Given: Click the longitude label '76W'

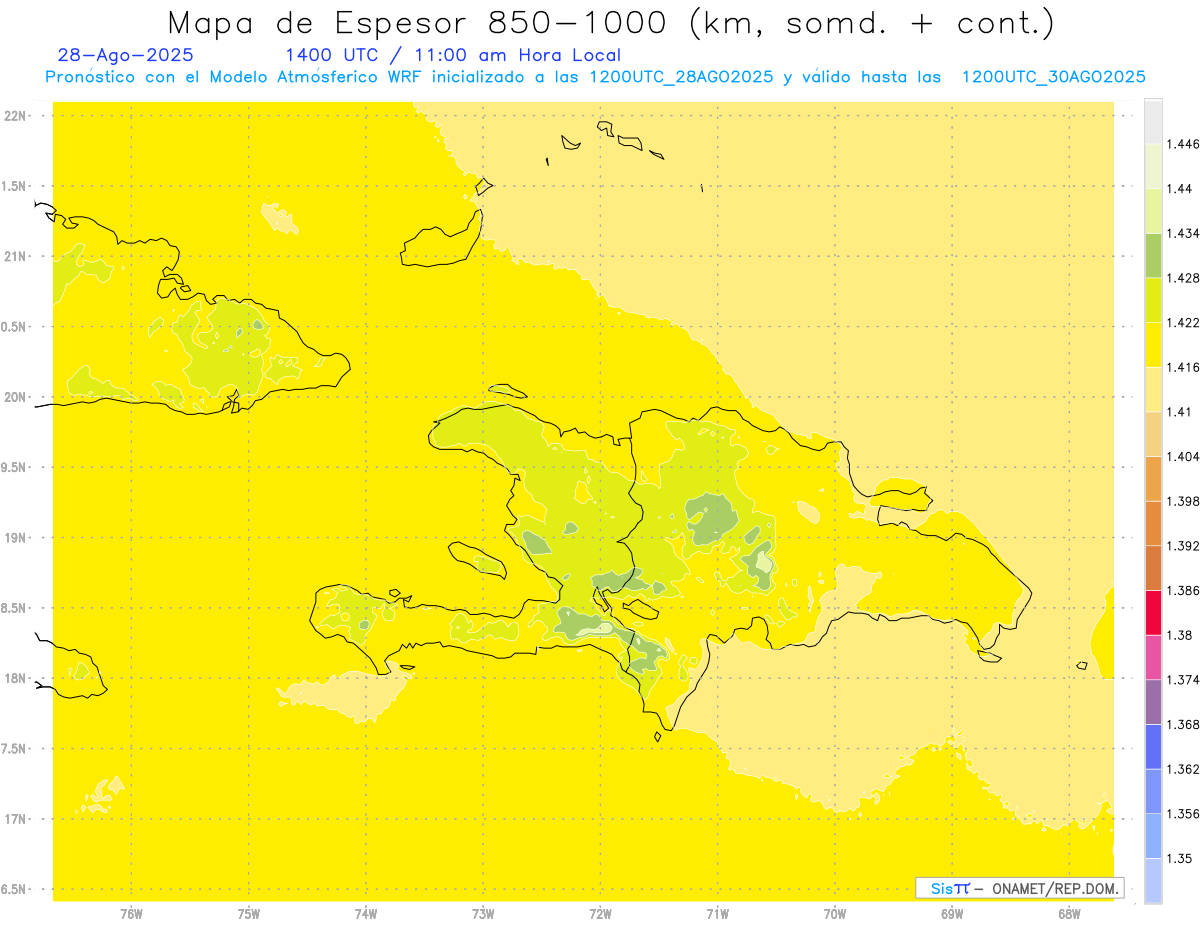Looking at the screenshot, I should pos(131,913).
